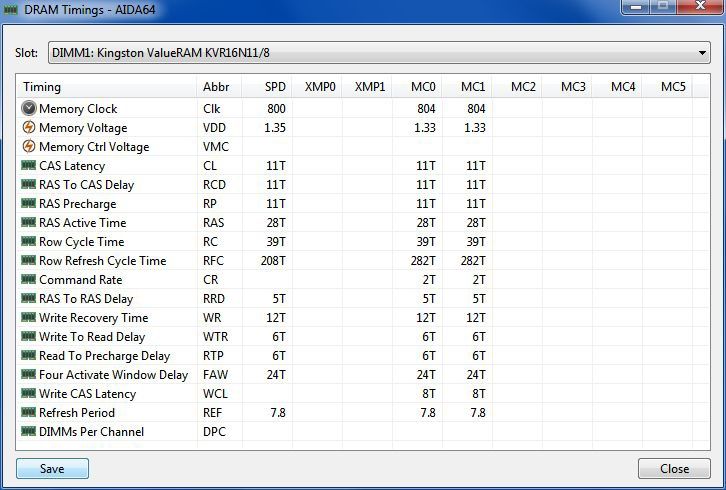Click the MC2 column header
This screenshot has width=726, height=490.
click(x=517, y=87)
